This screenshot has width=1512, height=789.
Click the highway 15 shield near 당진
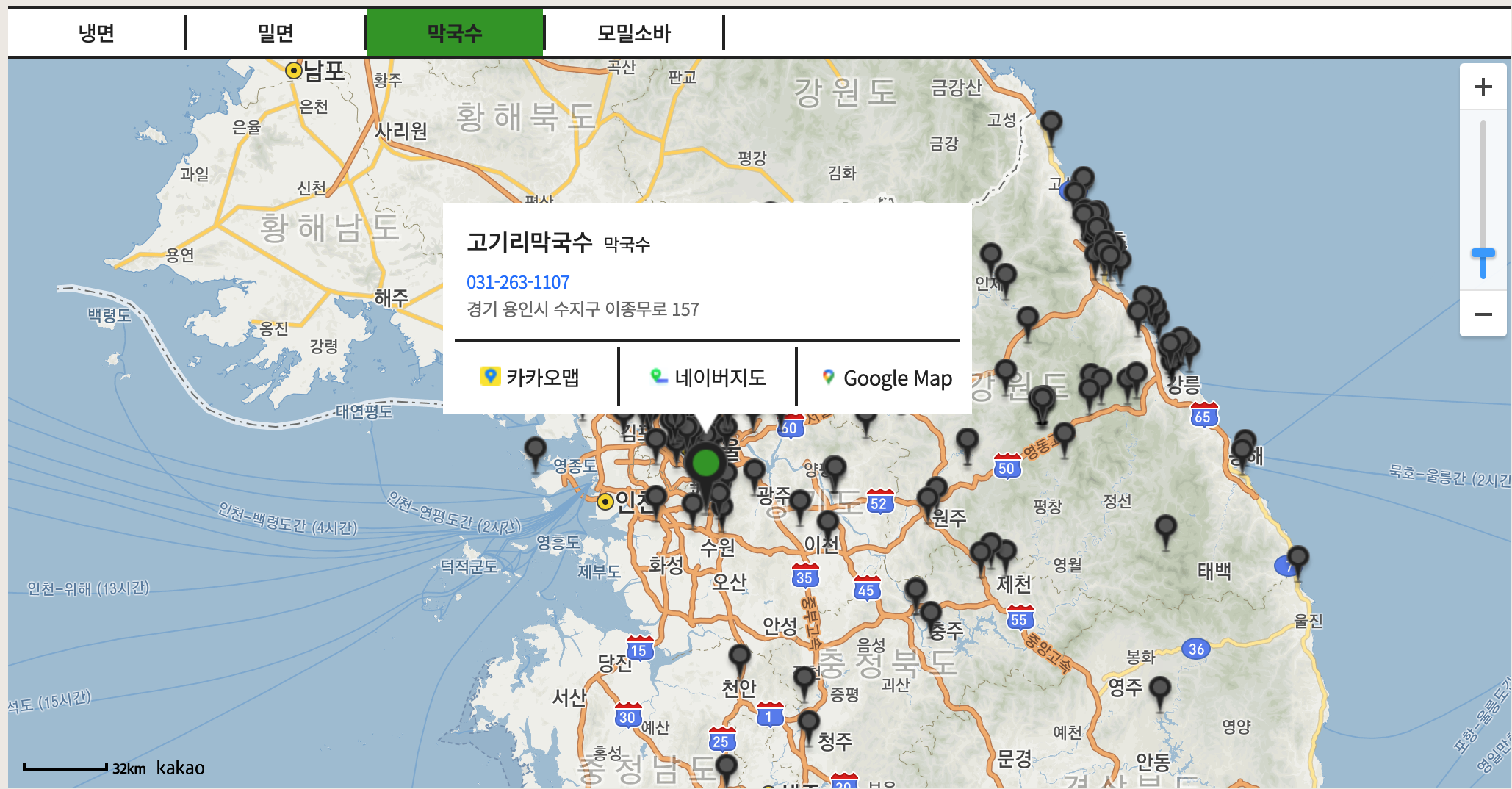[639, 649]
